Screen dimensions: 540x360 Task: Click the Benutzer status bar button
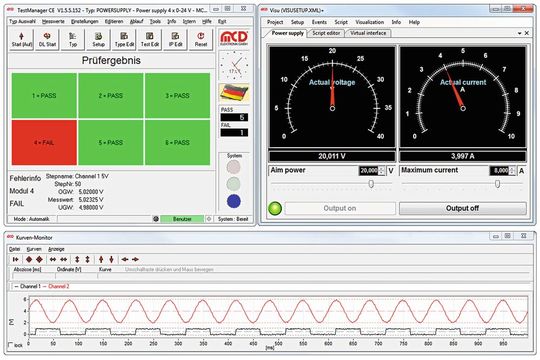182,219
